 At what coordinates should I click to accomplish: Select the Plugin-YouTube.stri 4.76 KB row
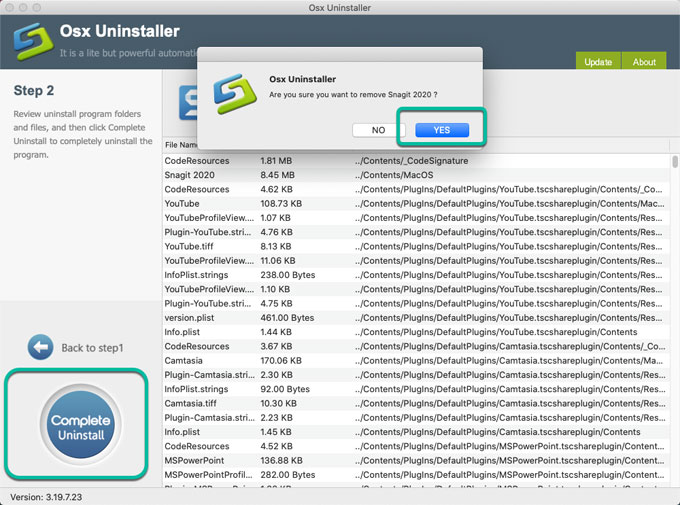(416, 232)
